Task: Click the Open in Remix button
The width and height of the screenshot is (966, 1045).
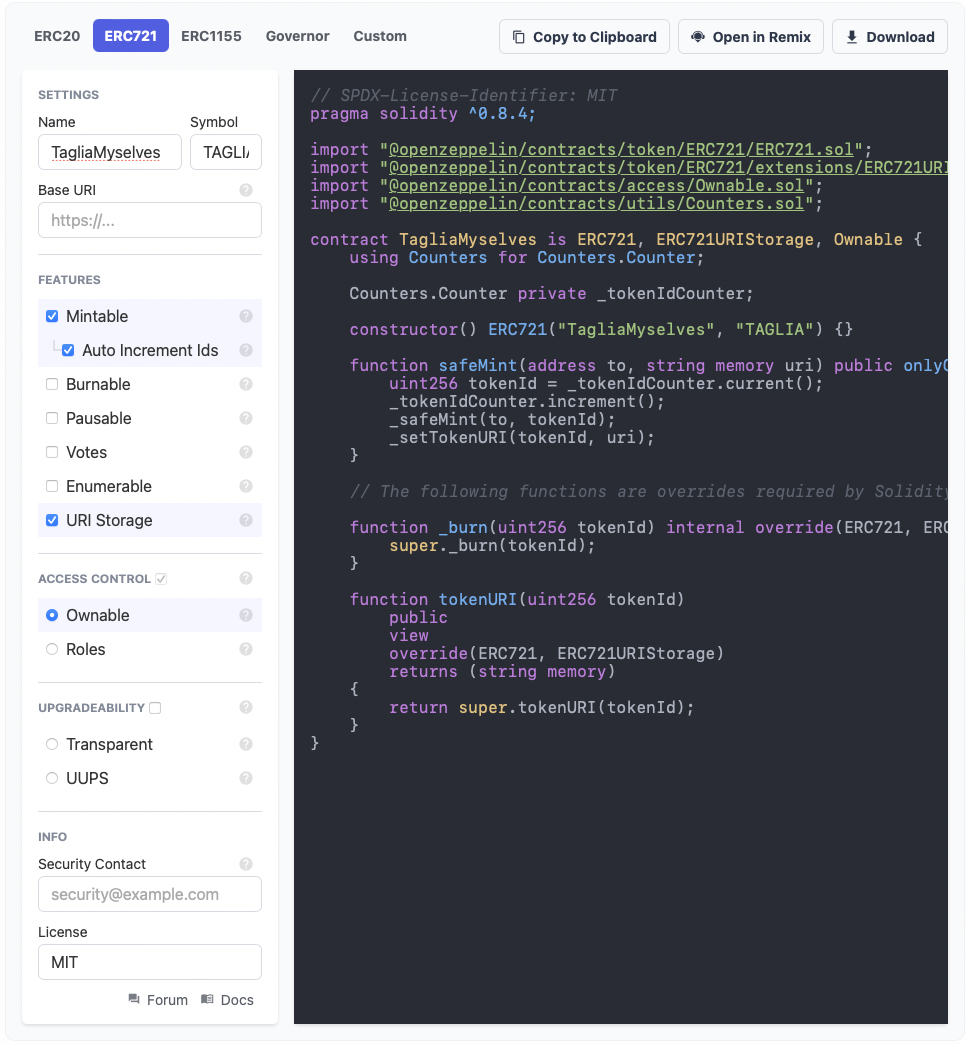Action: (x=751, y=37)
